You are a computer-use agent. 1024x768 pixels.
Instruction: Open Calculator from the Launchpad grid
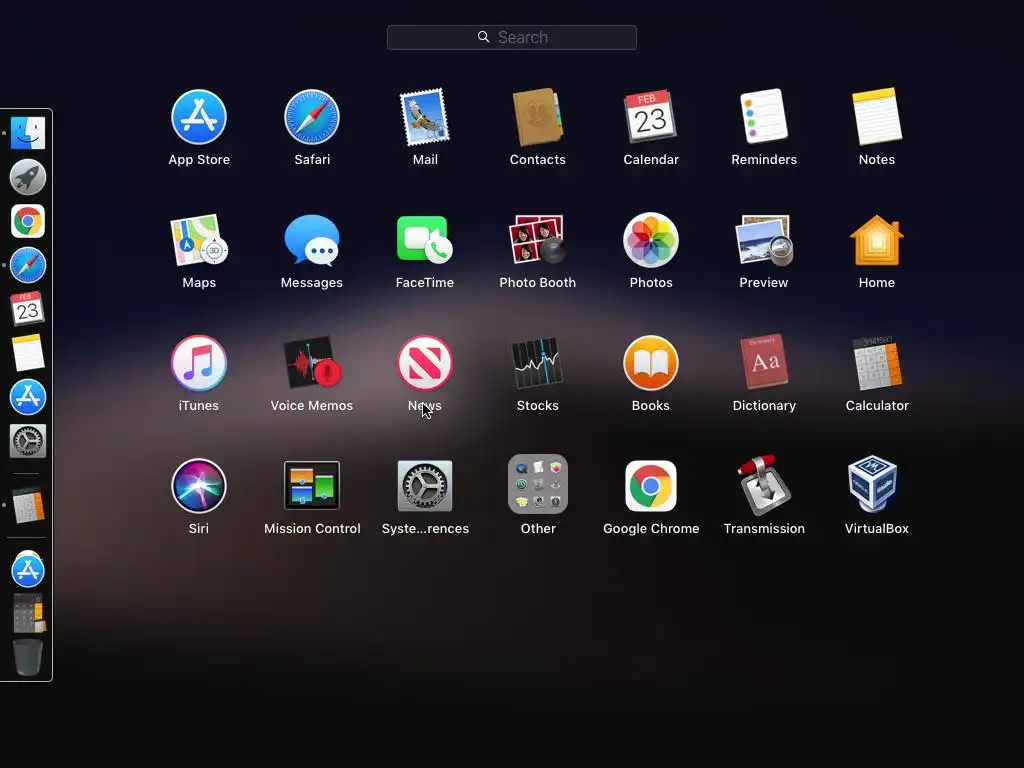[x=877, y=363]
